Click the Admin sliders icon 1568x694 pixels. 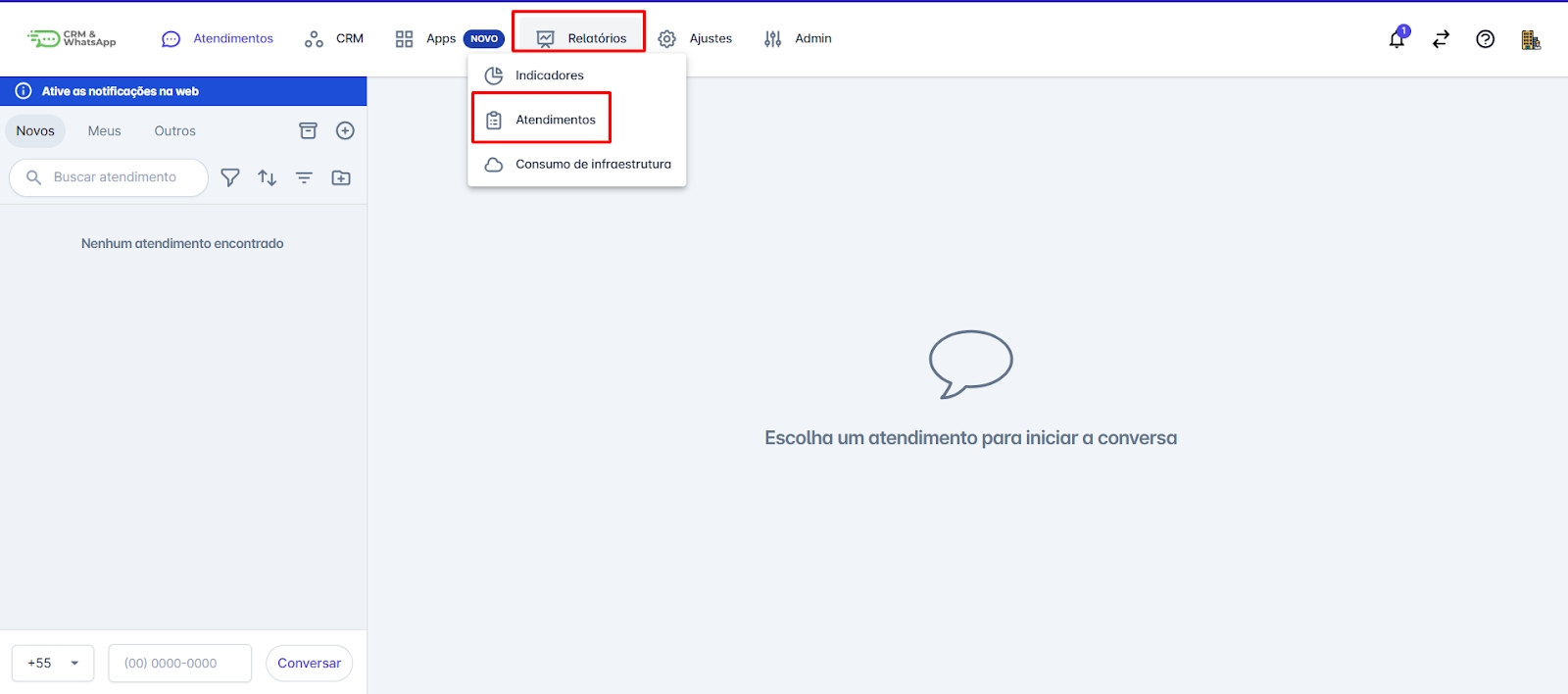773,39
